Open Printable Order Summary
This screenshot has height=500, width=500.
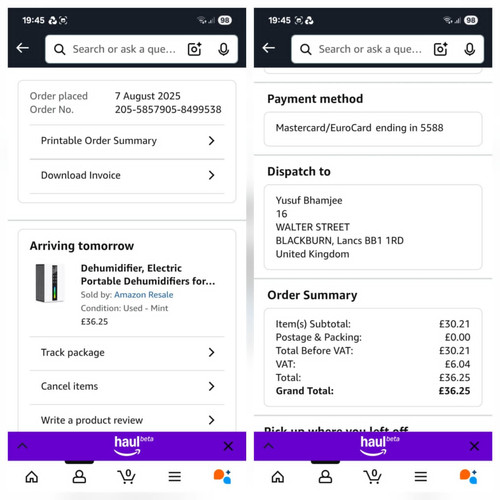pyautogui.click(x=127, y=141)
